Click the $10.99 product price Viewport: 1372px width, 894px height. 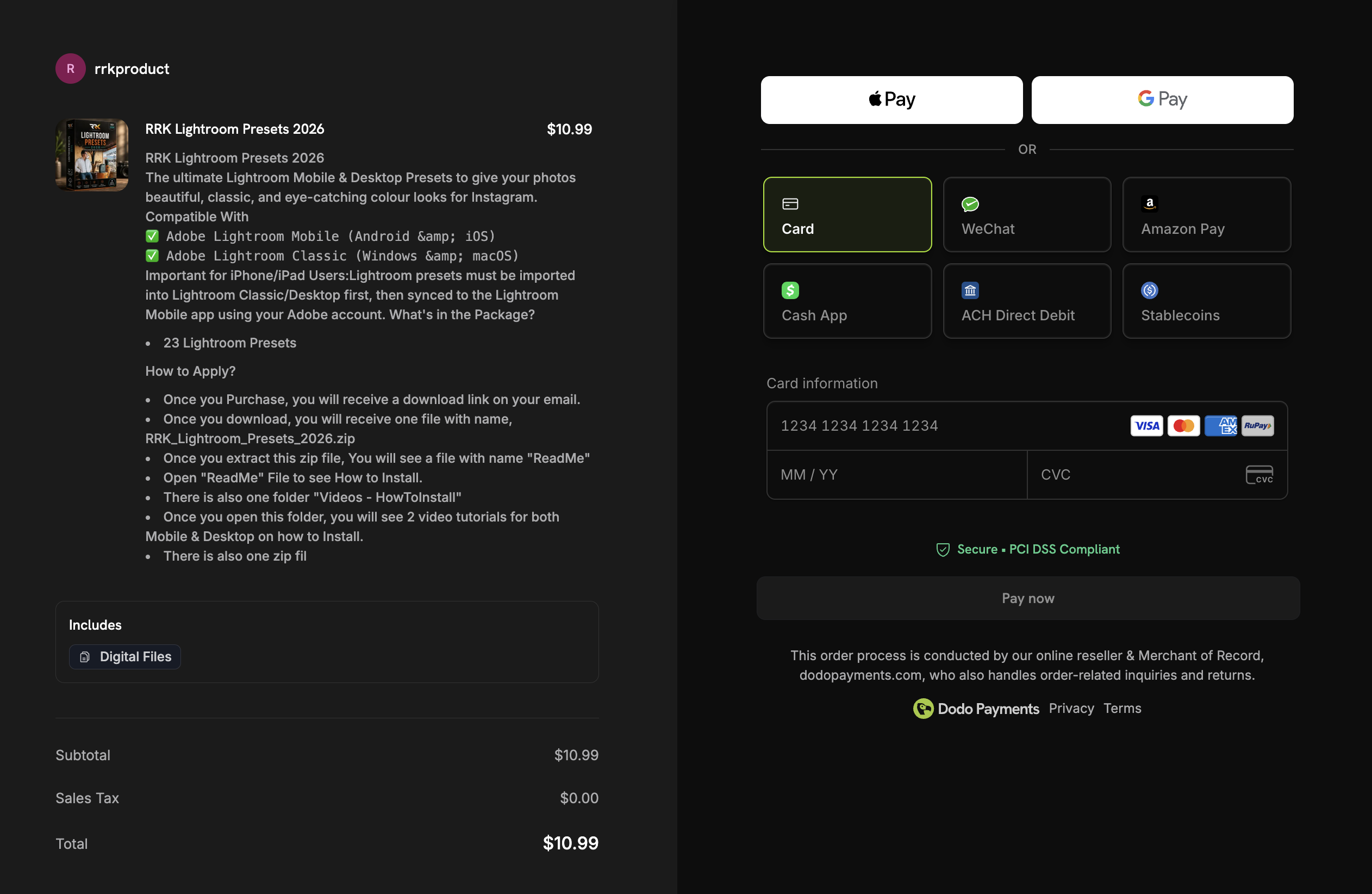click(570, 129)
